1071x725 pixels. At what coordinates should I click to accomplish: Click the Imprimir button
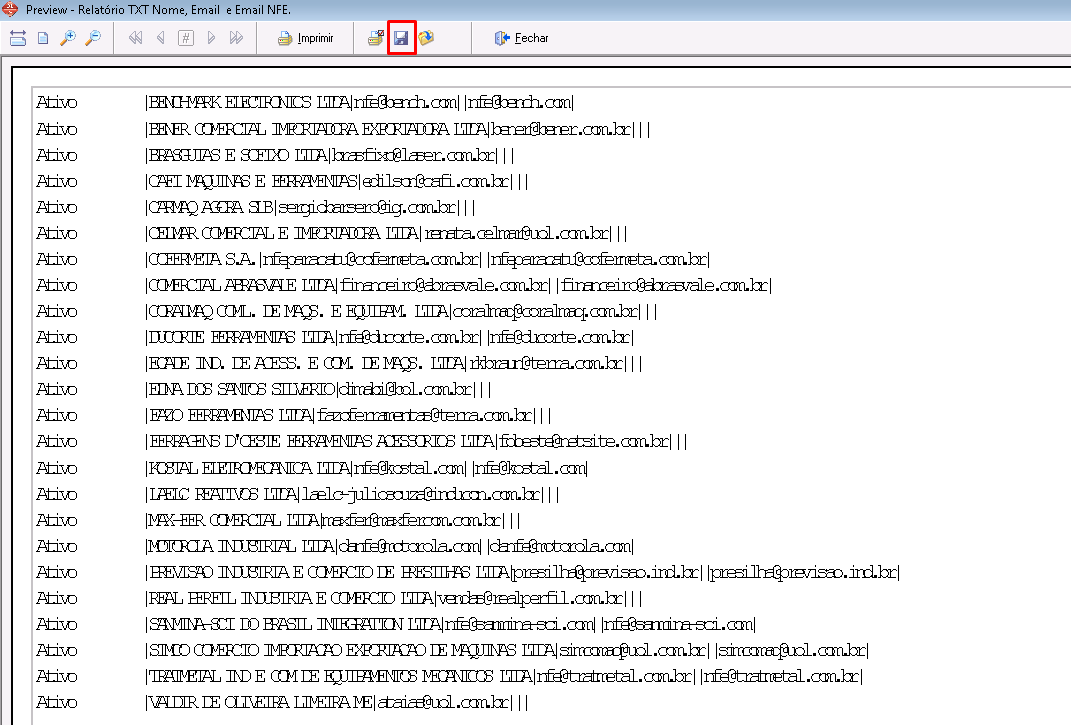click(305, 38)
